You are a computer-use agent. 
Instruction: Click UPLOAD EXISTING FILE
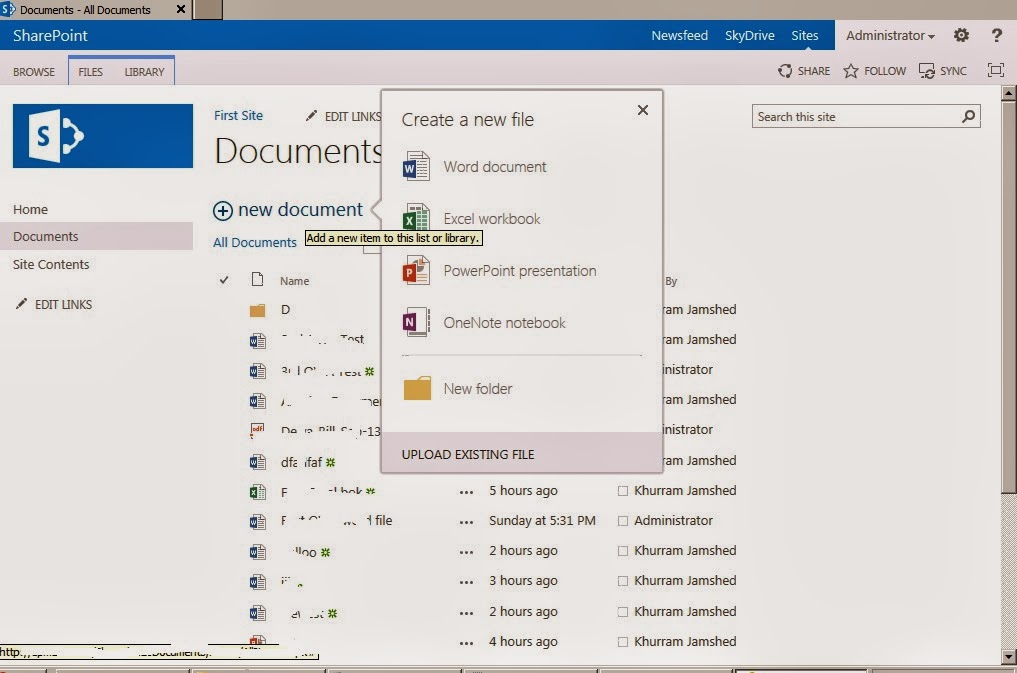(x=468, y=454)
